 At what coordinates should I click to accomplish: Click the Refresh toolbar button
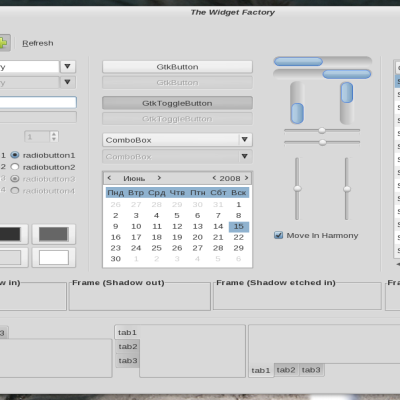[38, 43]
